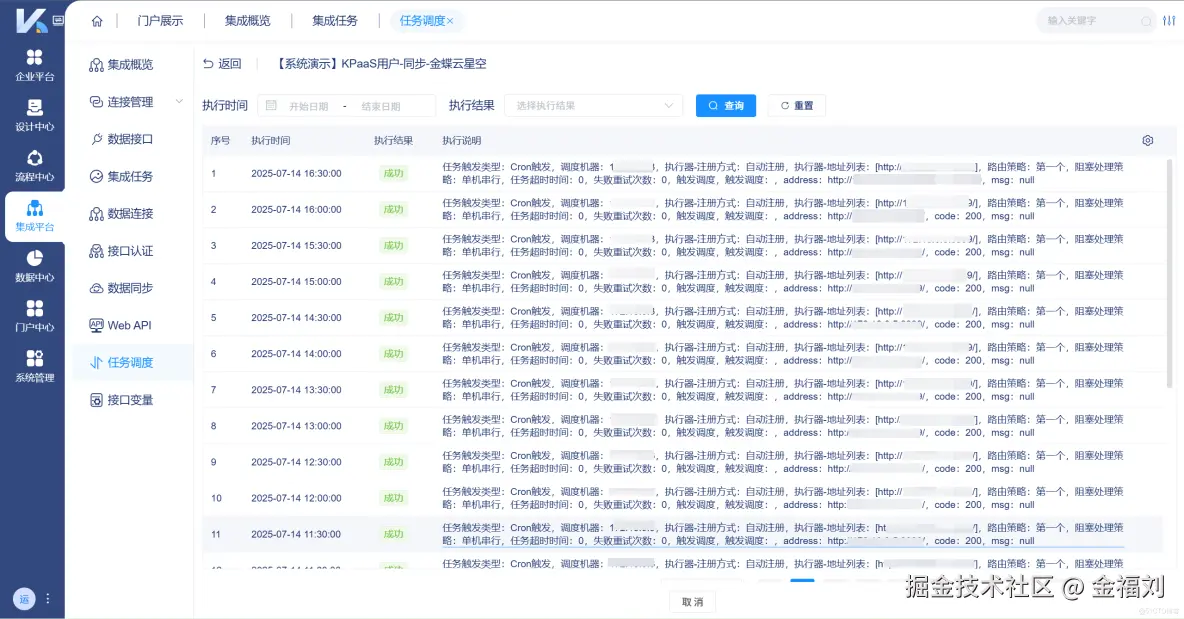Image resolution: width=1184 pixels, height=619 pixels.
Task: Click the 2025-07-14 13:00:00 time cell
Action: 296,426
